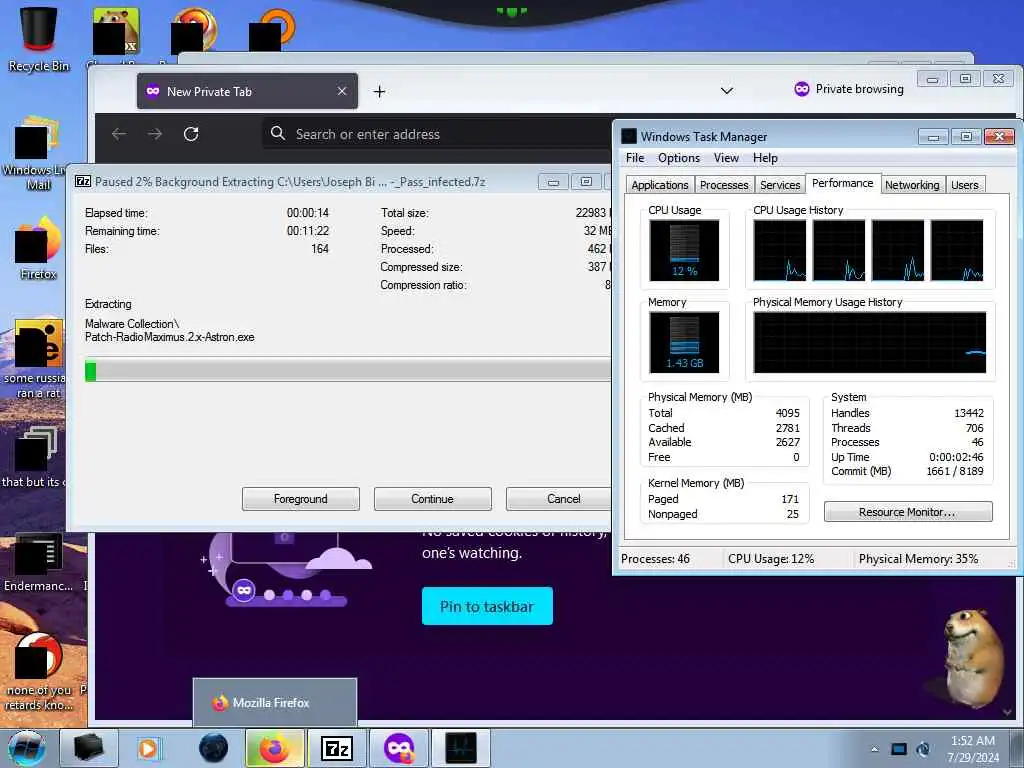The image size is (1024, 768).
Task: Click the volume tray icon
Action: pos(923,749)
